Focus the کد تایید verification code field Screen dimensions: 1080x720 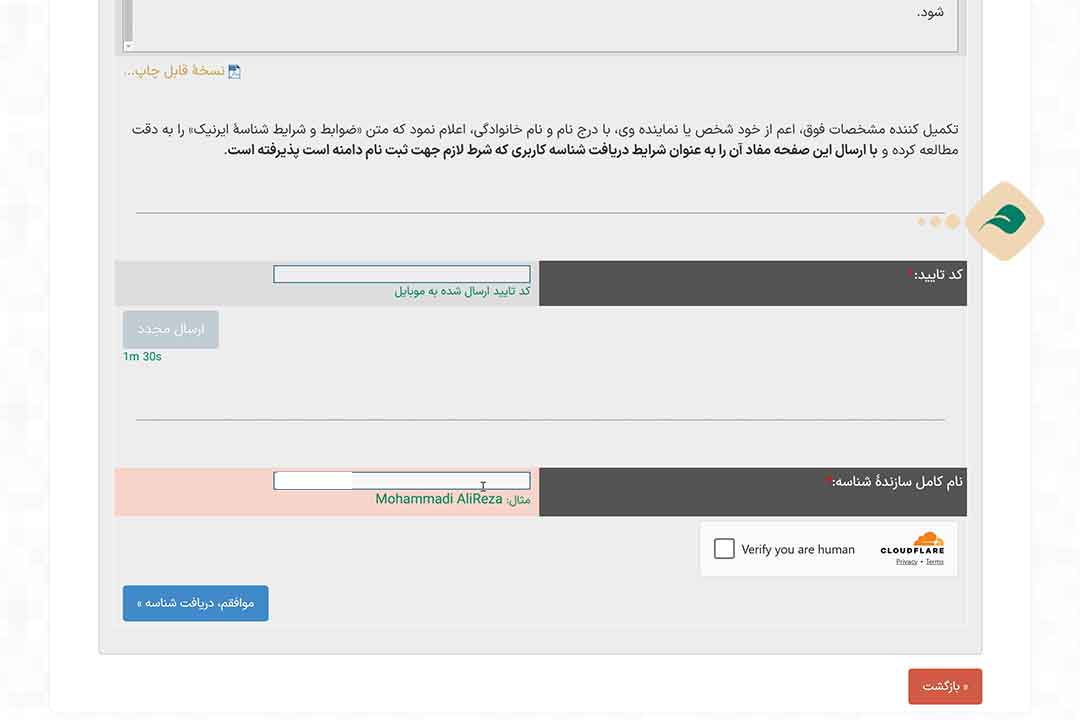pos(402,274)
